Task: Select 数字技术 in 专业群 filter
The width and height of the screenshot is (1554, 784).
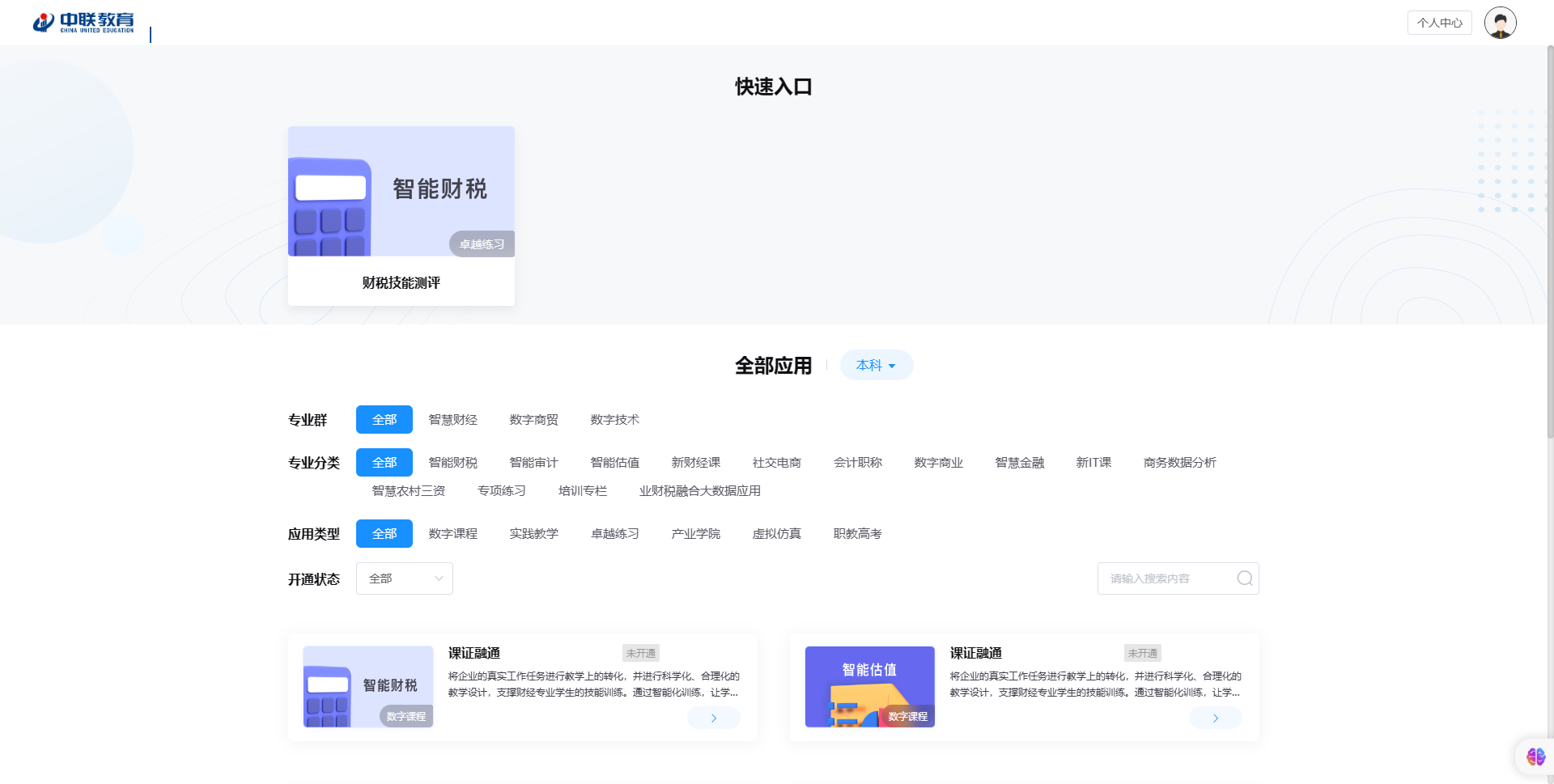Action: 614,420
